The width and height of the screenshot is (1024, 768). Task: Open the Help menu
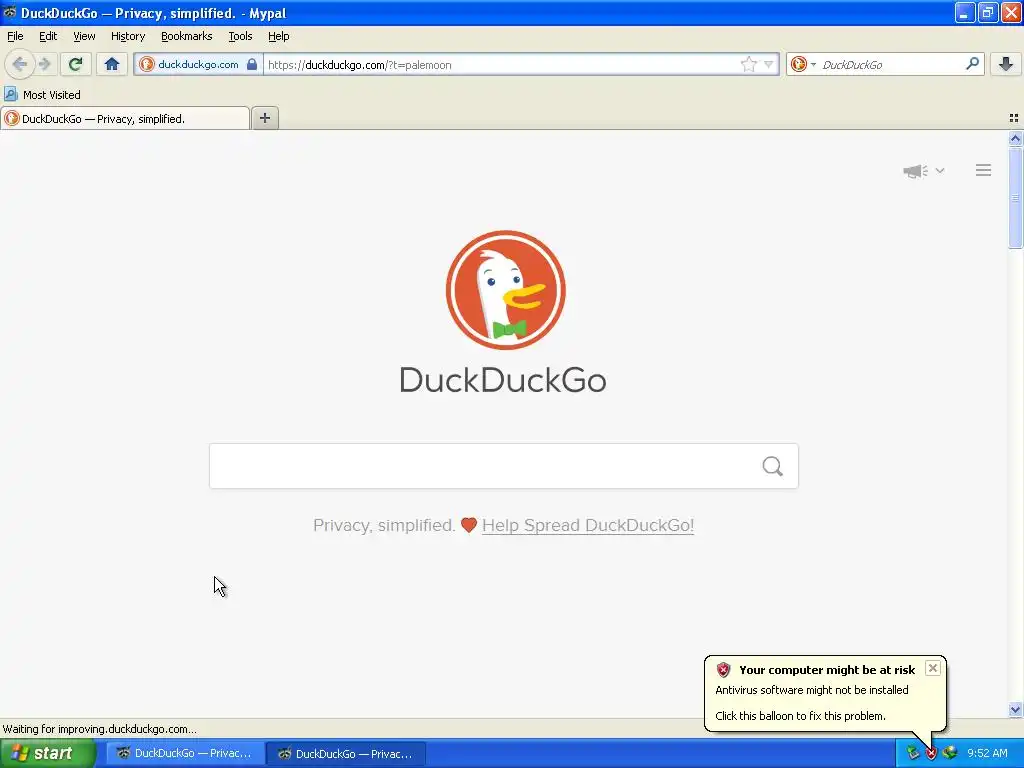[279, 37]
